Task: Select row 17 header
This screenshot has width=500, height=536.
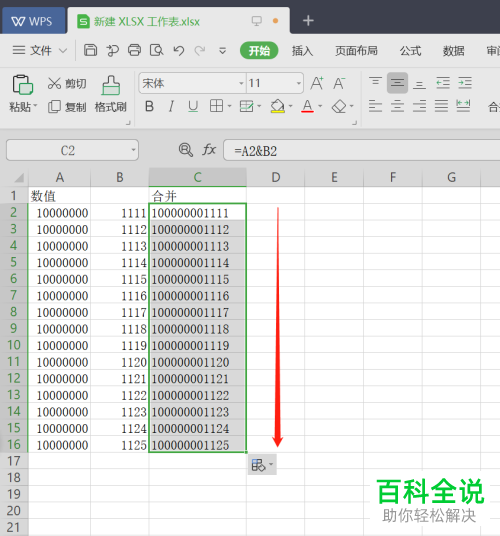Action: [x=14, y=461]
